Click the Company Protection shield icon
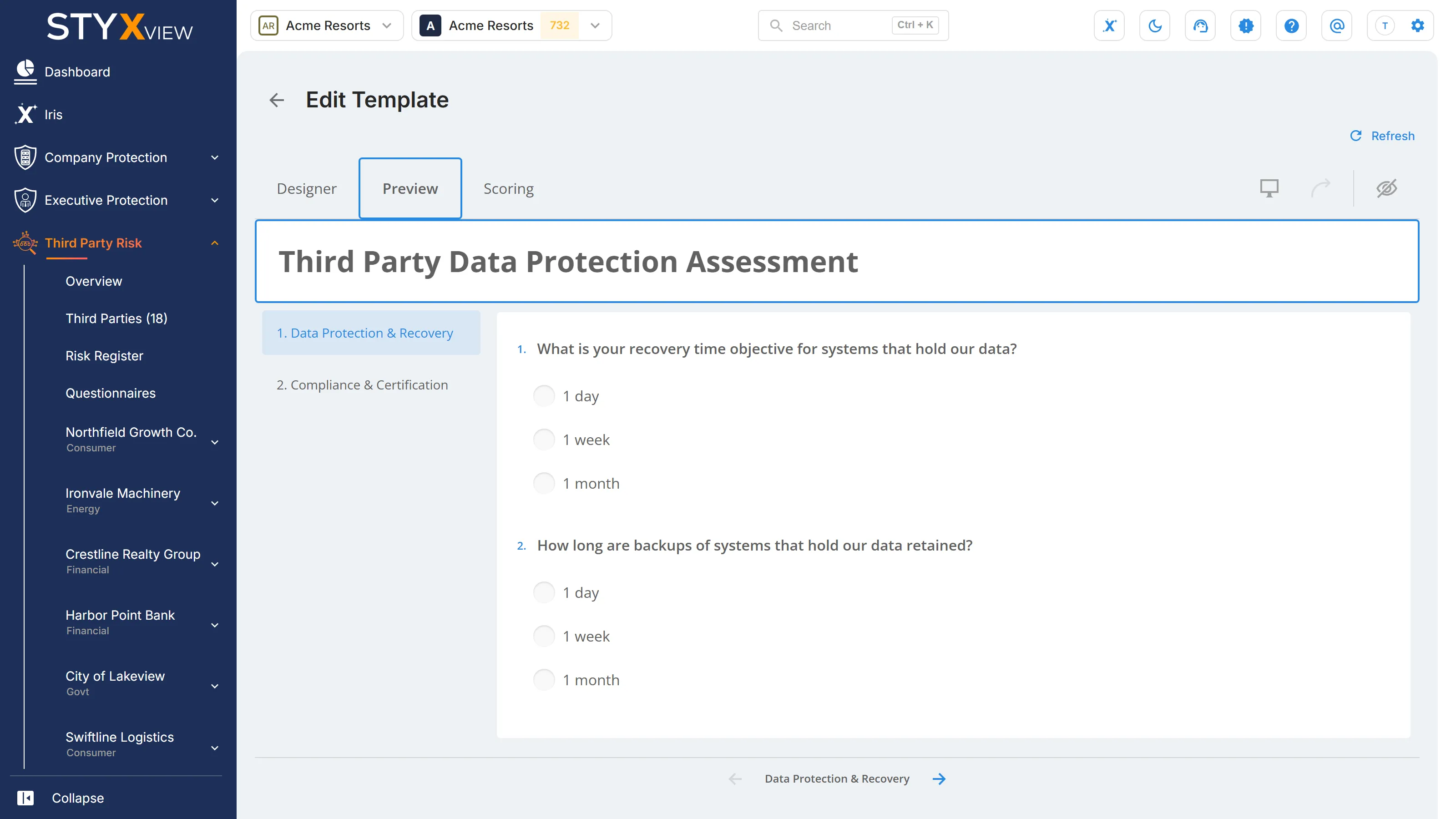This screenshot has width=1456, height=819. coord(25,157)
